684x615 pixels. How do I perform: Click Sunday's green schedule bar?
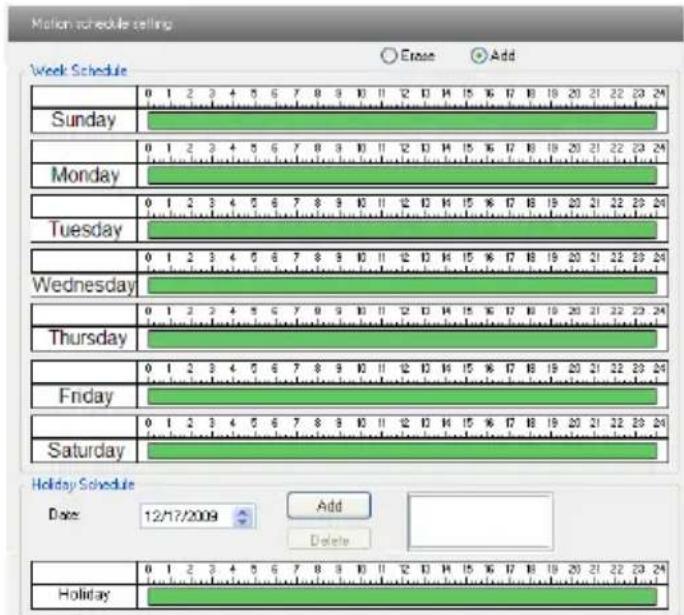point(402,121)
